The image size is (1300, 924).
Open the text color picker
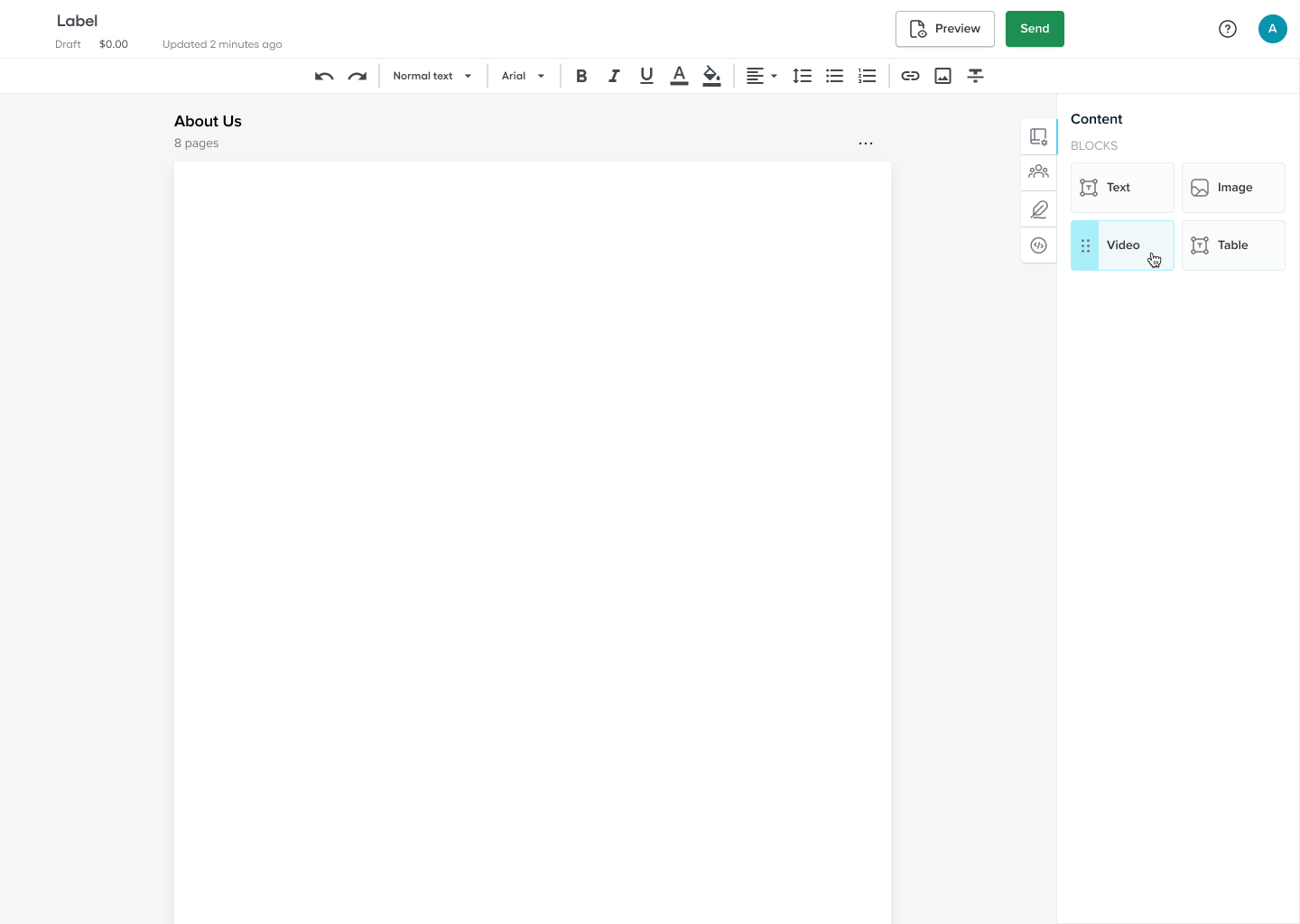(679, 76)
